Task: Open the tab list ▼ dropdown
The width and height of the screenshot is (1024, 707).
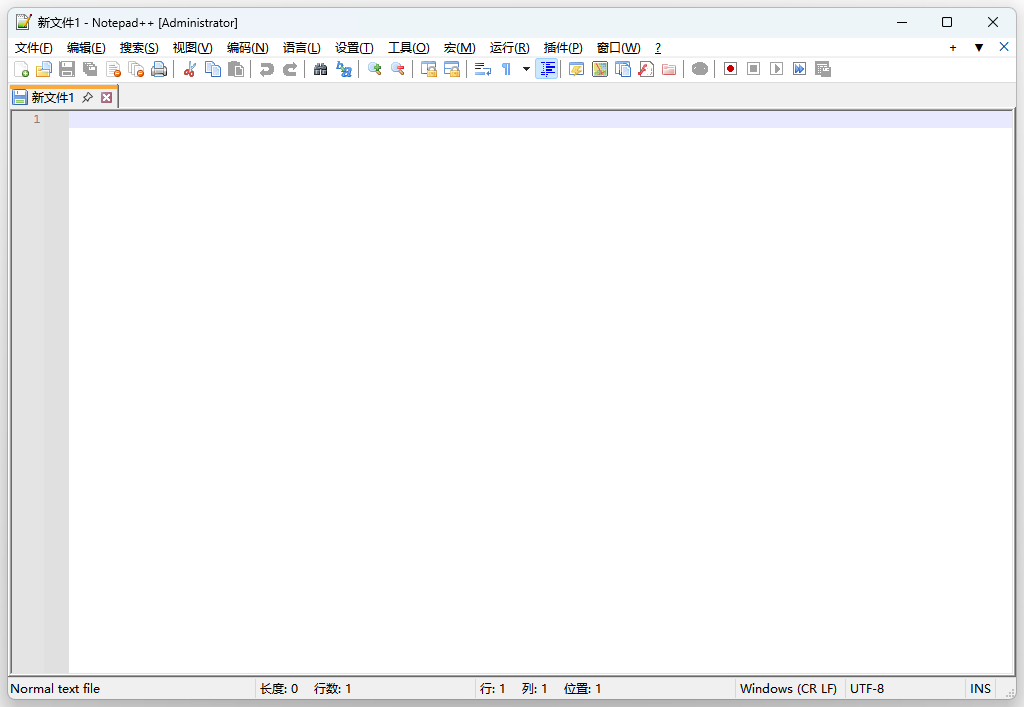Action: (x=979, y=48)
